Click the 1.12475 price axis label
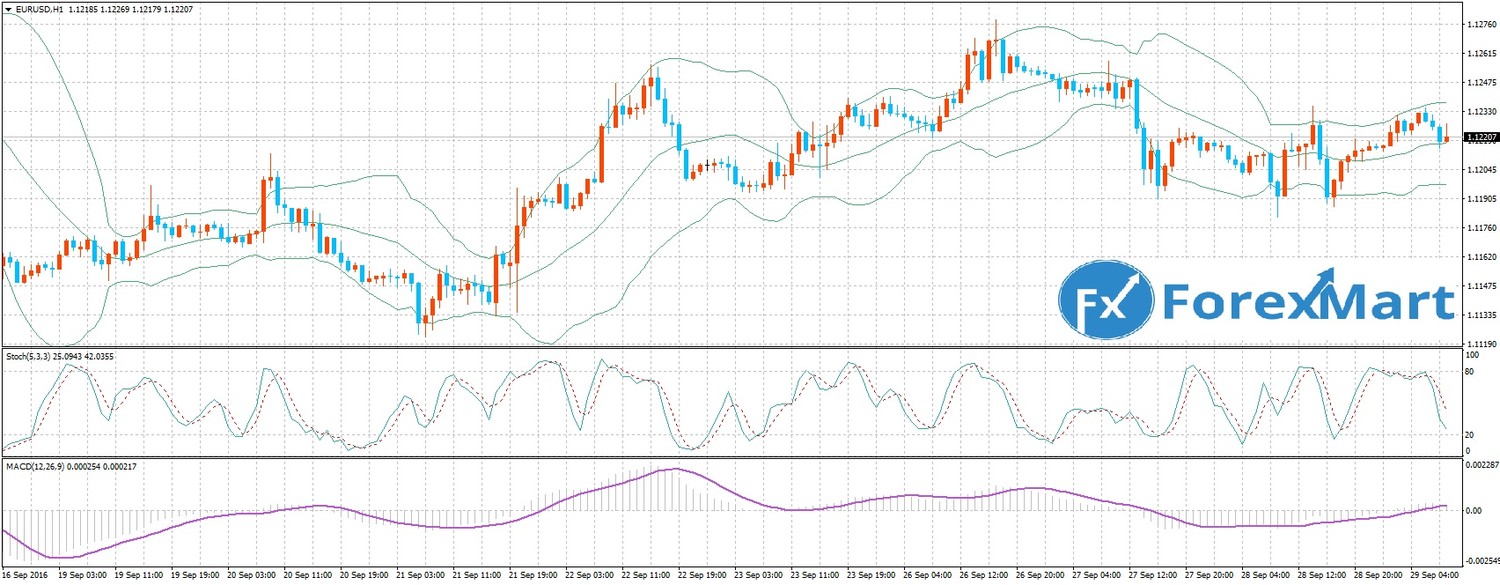Viewport: 1500px width, 585px height. pyautogui.click(x=1479, y=82)
